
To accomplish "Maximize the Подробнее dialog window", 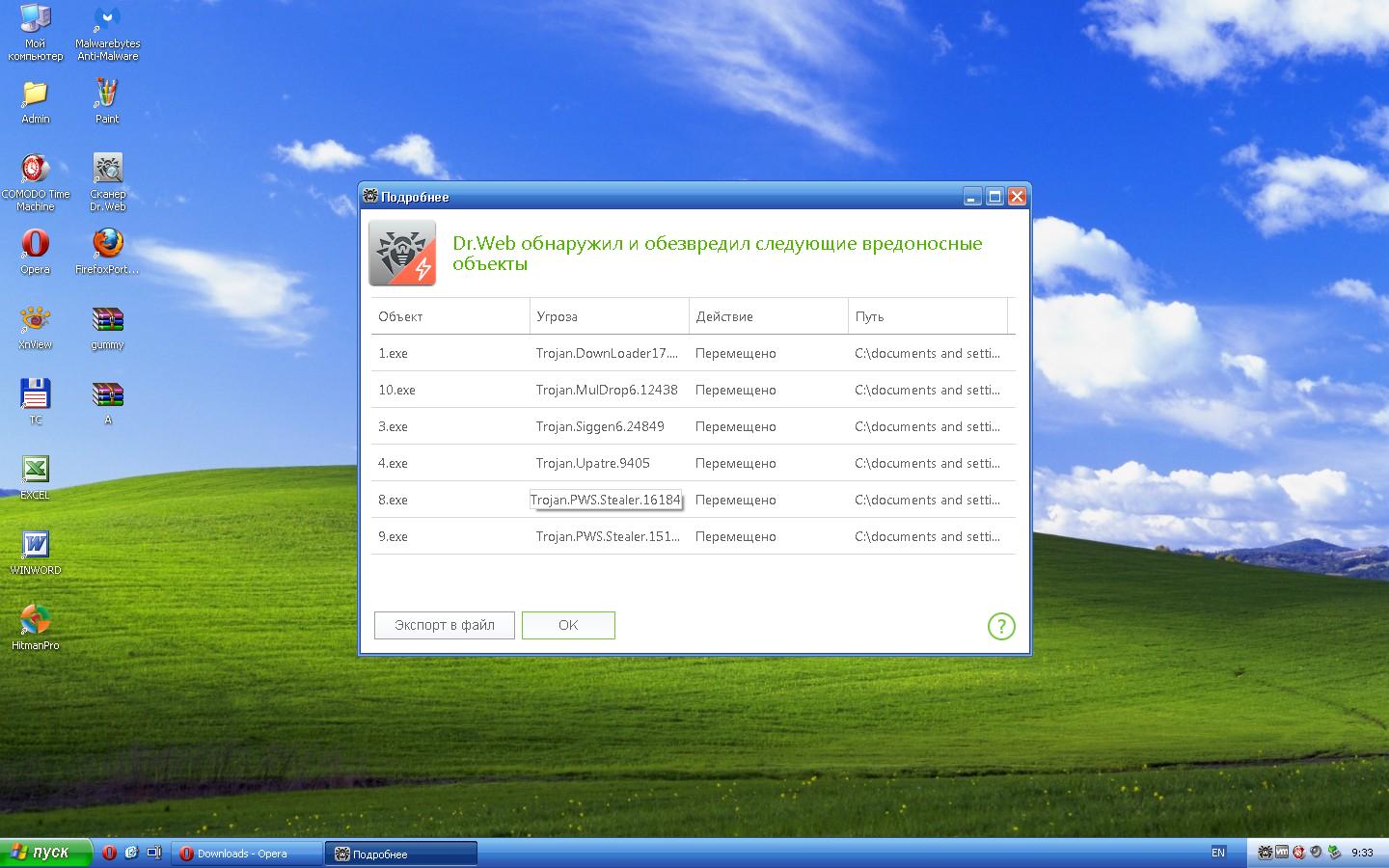I will coord(994,196).
